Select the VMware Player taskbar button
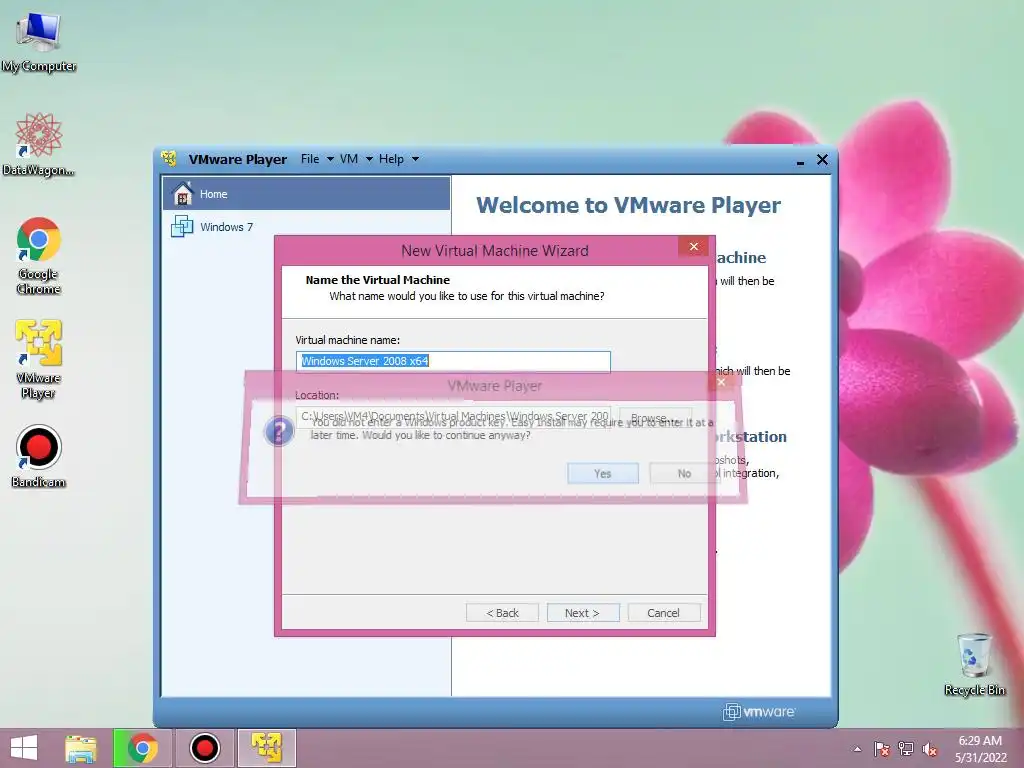1024x768 pixels. coord(266,748)
